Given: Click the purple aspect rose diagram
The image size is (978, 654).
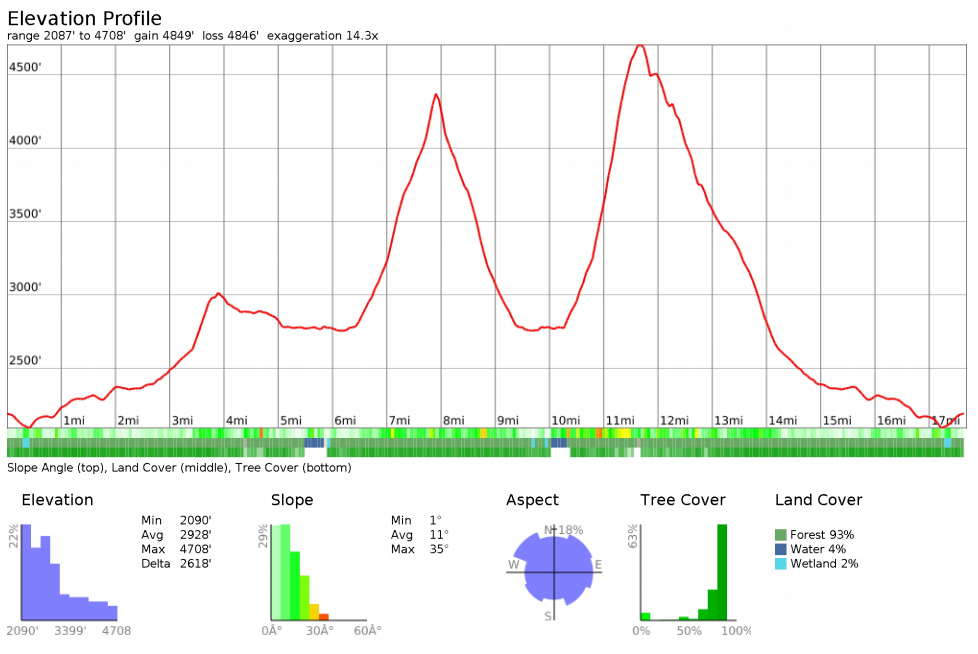Looking at the screenshot, I should tap(554, 569).
